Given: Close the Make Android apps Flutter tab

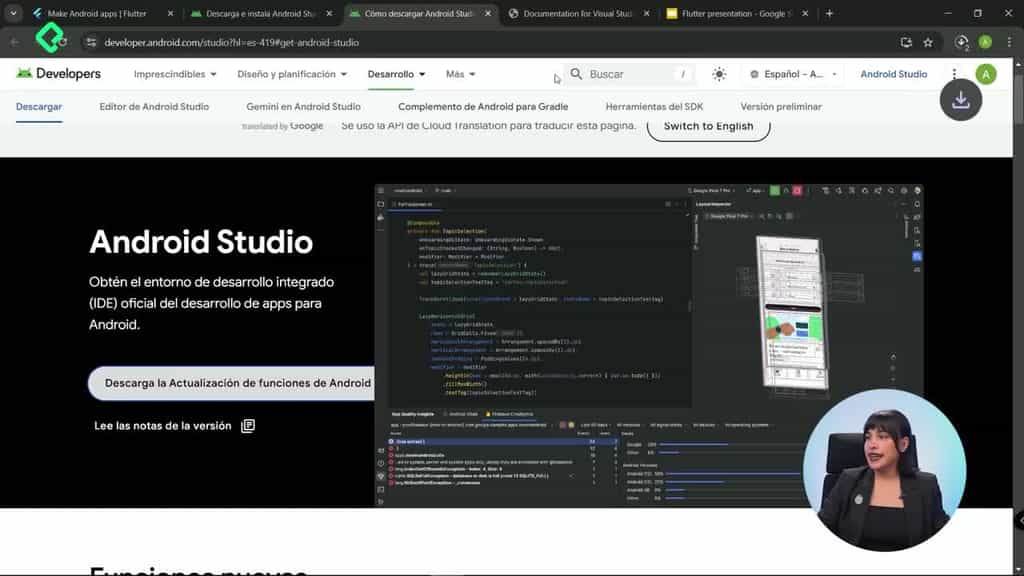Looking at the screenshot, I should (170, 13).
